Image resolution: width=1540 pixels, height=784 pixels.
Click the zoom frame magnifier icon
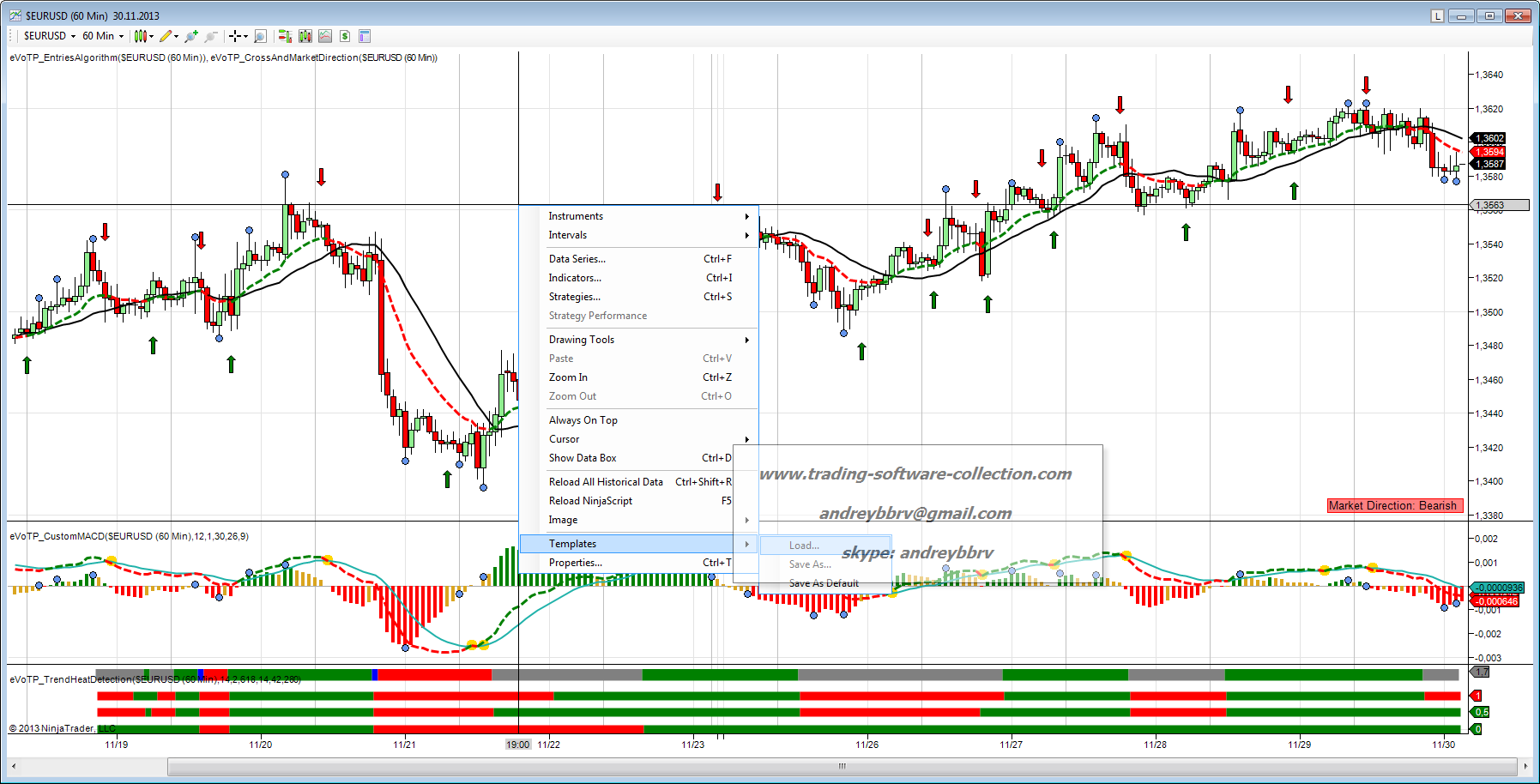[260, 36]
